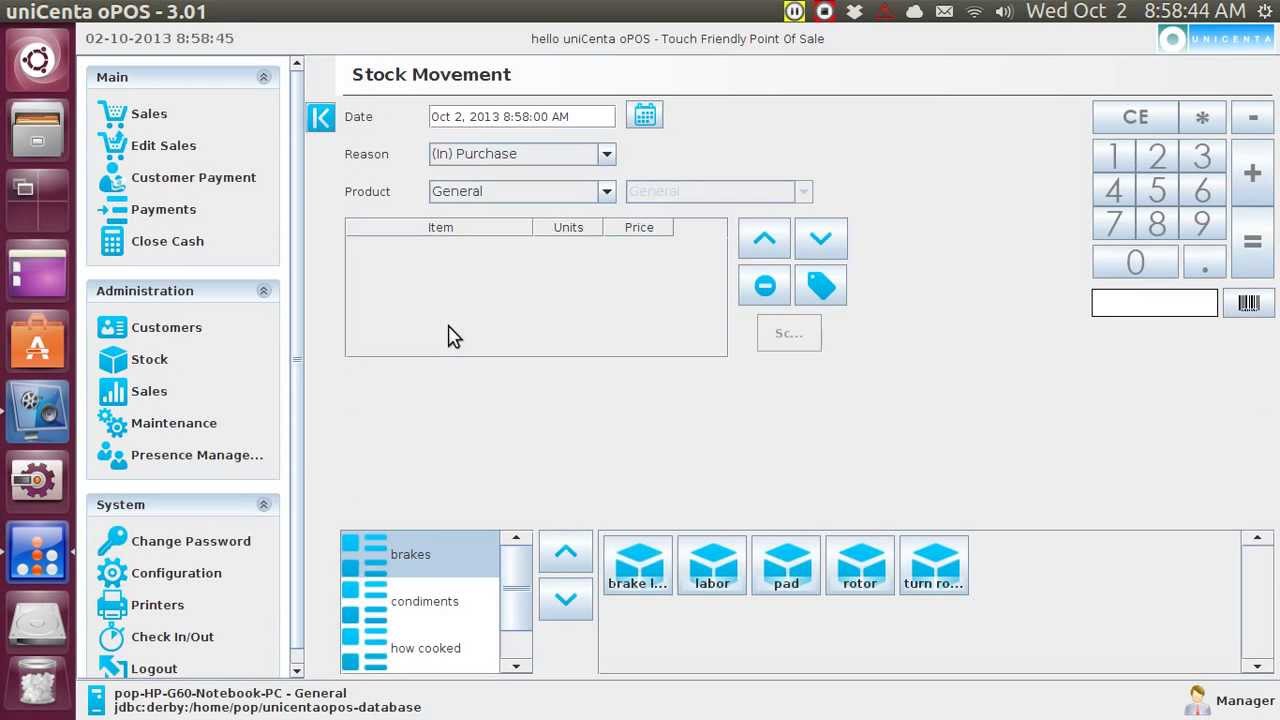Screen dimensions: 1280x720
Task: Collapse the System section
Action: point(264,505)
